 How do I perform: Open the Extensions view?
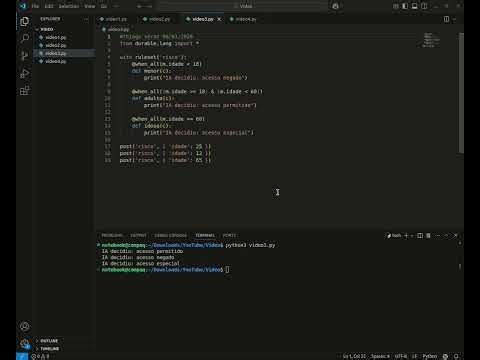click(x=24, y=91)
